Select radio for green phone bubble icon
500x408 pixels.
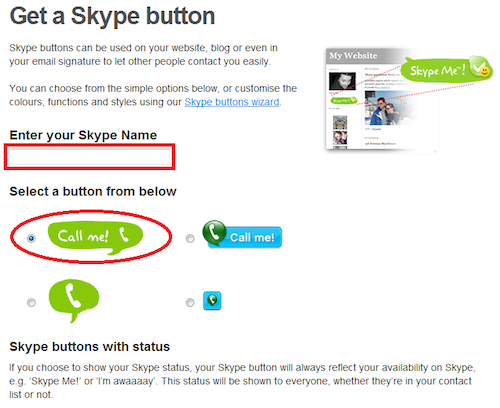[x=31, y=302]
